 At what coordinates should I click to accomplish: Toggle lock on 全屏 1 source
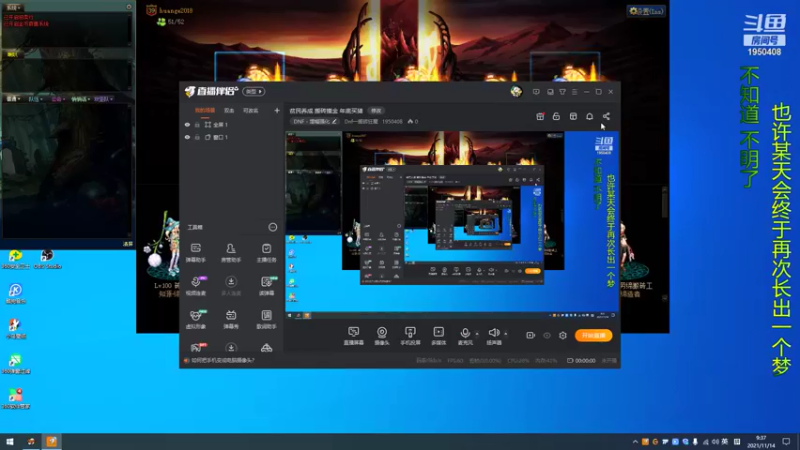pyautogui.click(x=197, y=124)
